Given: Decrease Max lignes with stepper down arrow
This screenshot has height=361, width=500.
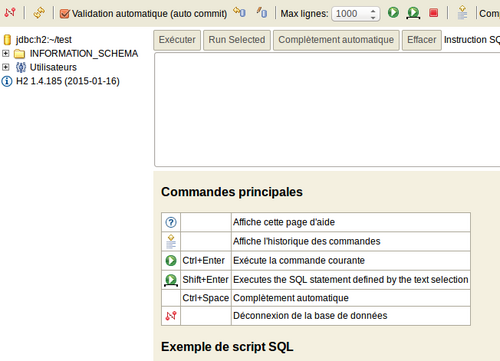Looking at the screenshot, I should [373, 17].
